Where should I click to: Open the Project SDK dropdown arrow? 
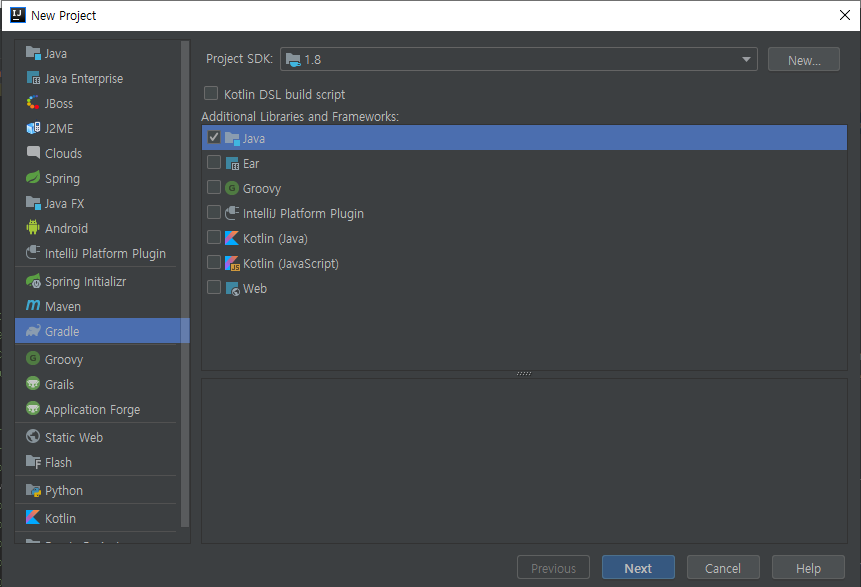click(746, 59)
